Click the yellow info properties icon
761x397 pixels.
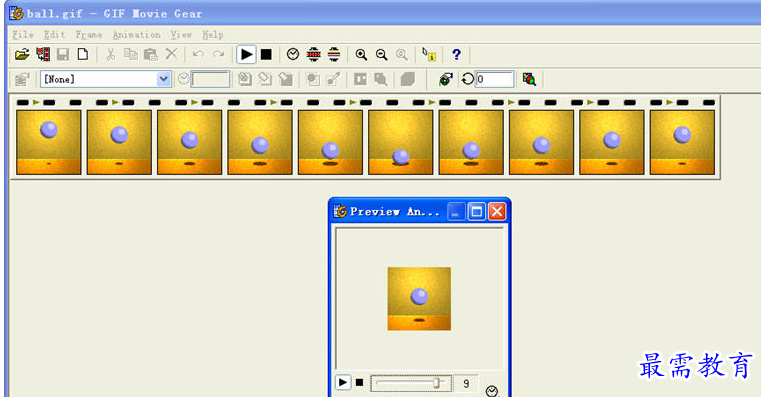[x=429, y=54]
